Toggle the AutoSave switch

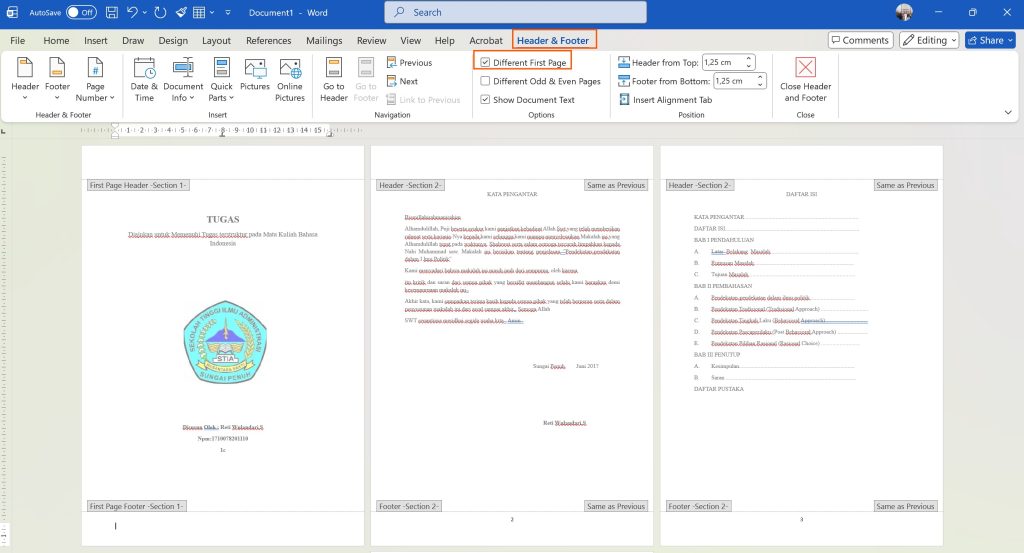point(81,13)
